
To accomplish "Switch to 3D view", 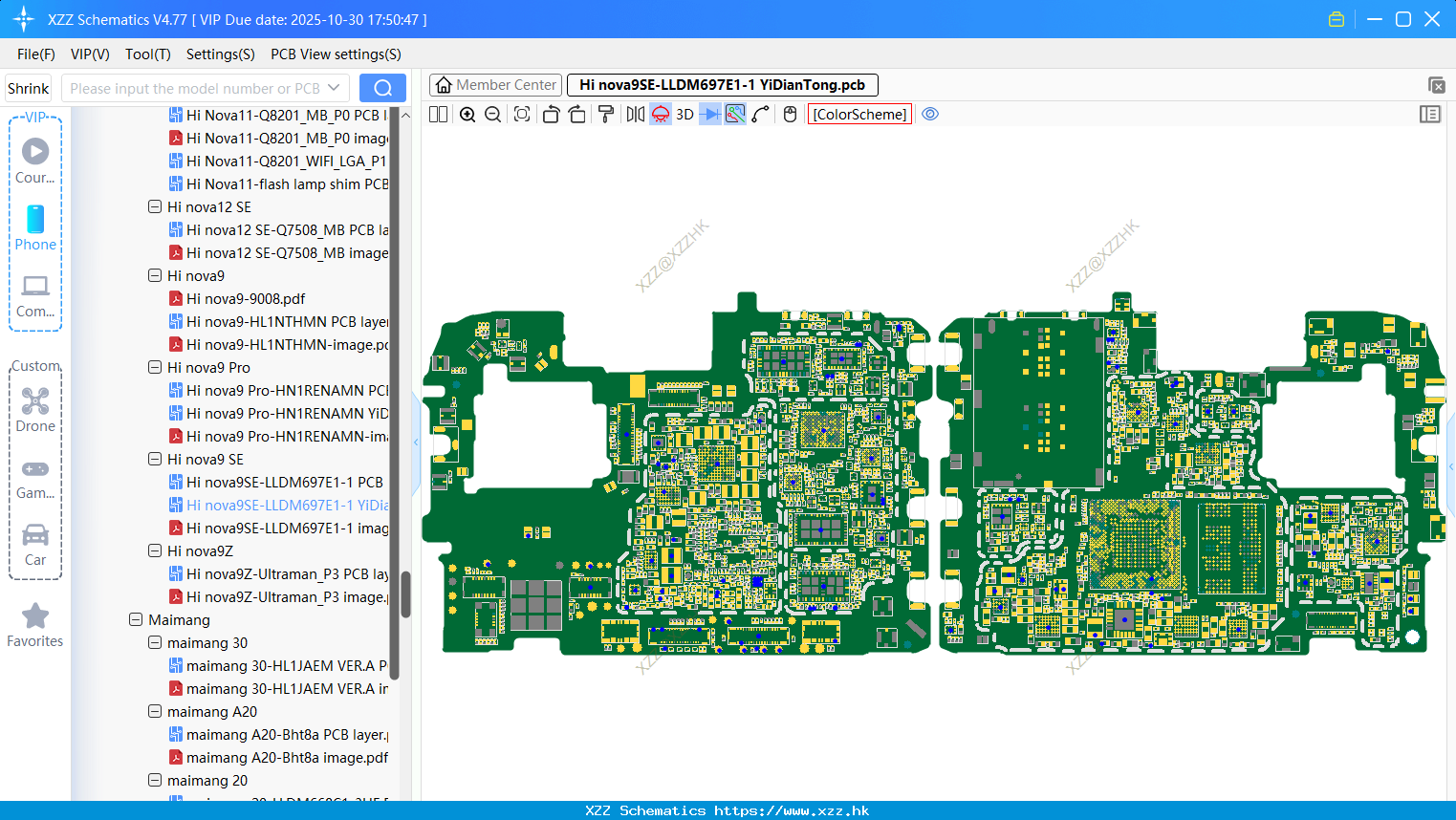I will click(685, 115).
